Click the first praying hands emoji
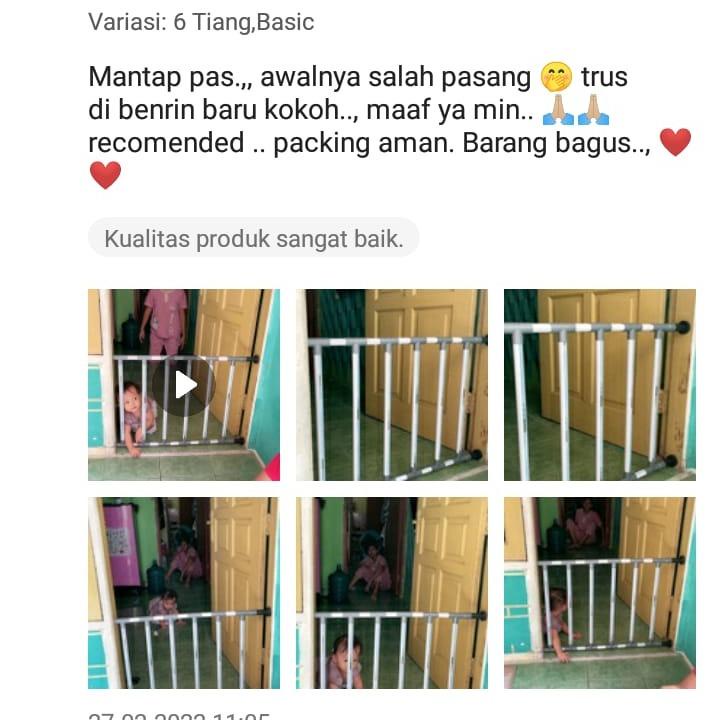The height and width of the screenshot is (720, 720). [x=558, y=109]
